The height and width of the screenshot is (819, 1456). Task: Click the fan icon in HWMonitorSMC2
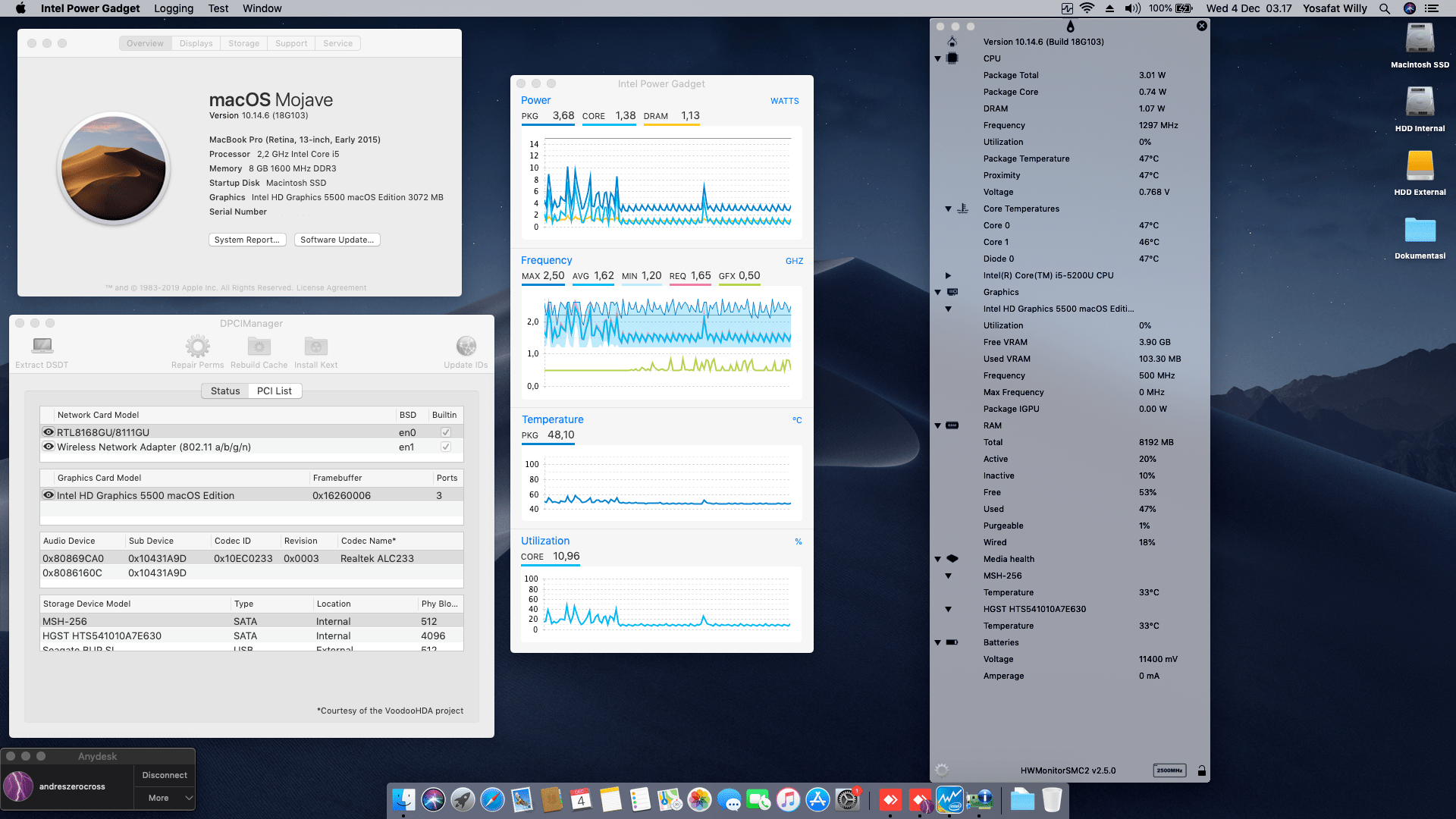click(x=943, y=770)
